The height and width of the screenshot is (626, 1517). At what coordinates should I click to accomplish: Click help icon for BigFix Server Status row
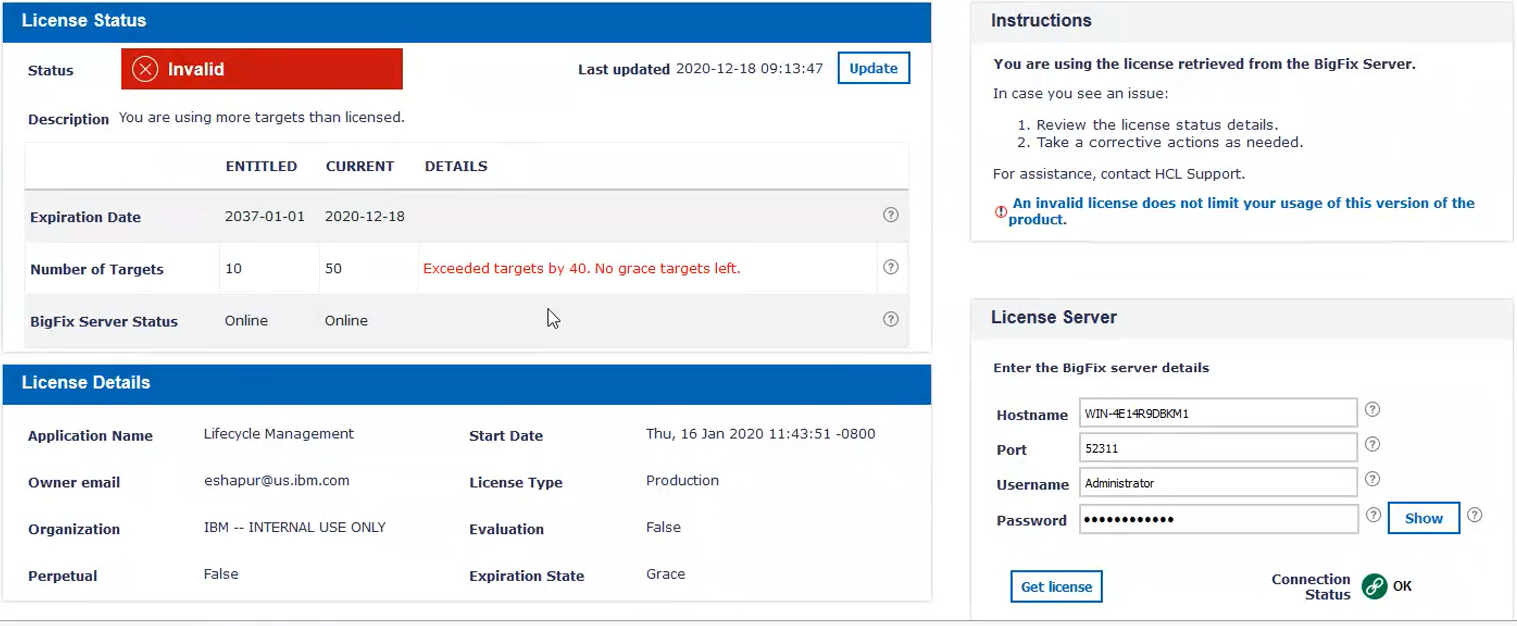coord(891,319)
